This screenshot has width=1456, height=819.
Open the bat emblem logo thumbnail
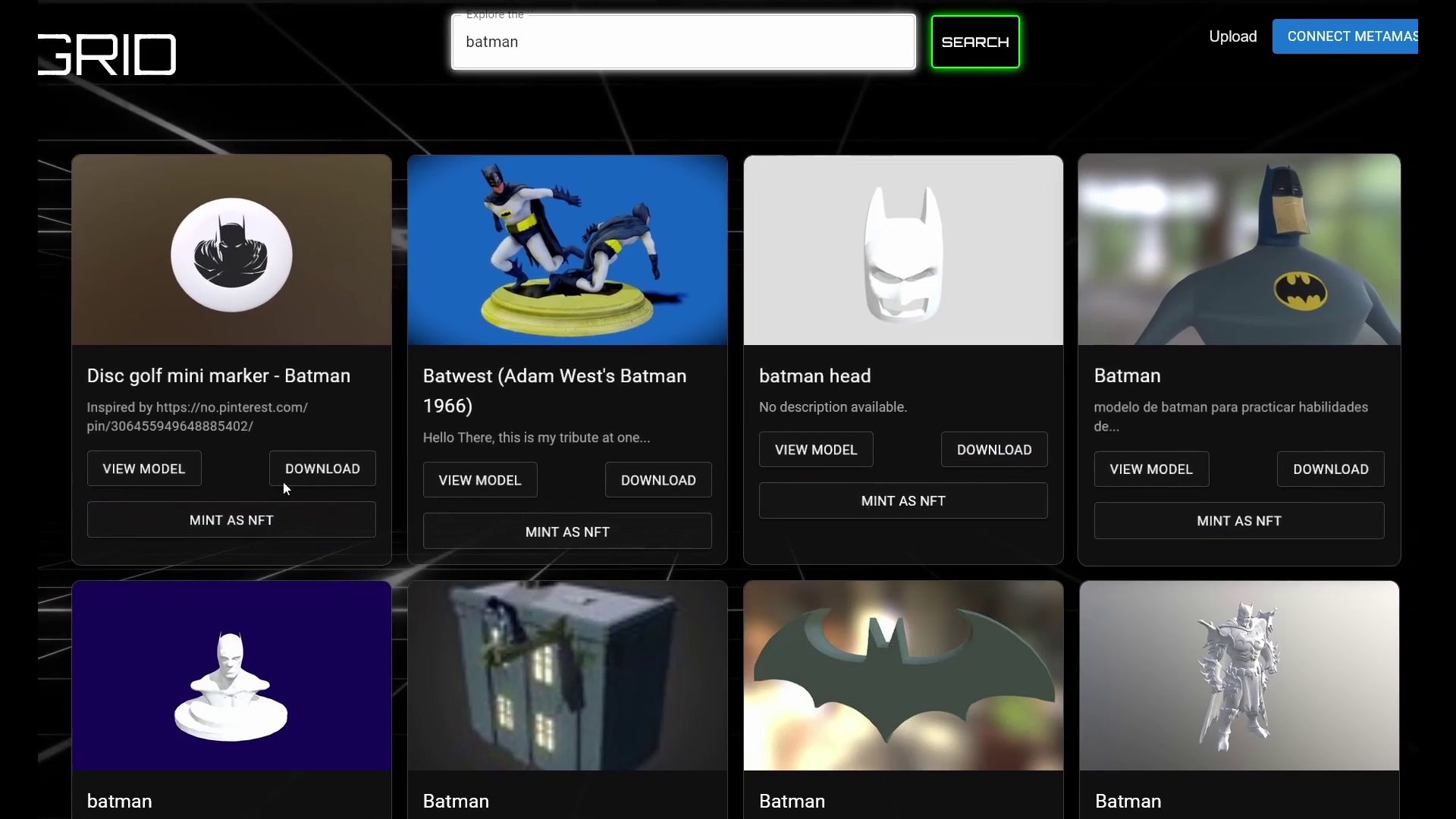(903, 676)
